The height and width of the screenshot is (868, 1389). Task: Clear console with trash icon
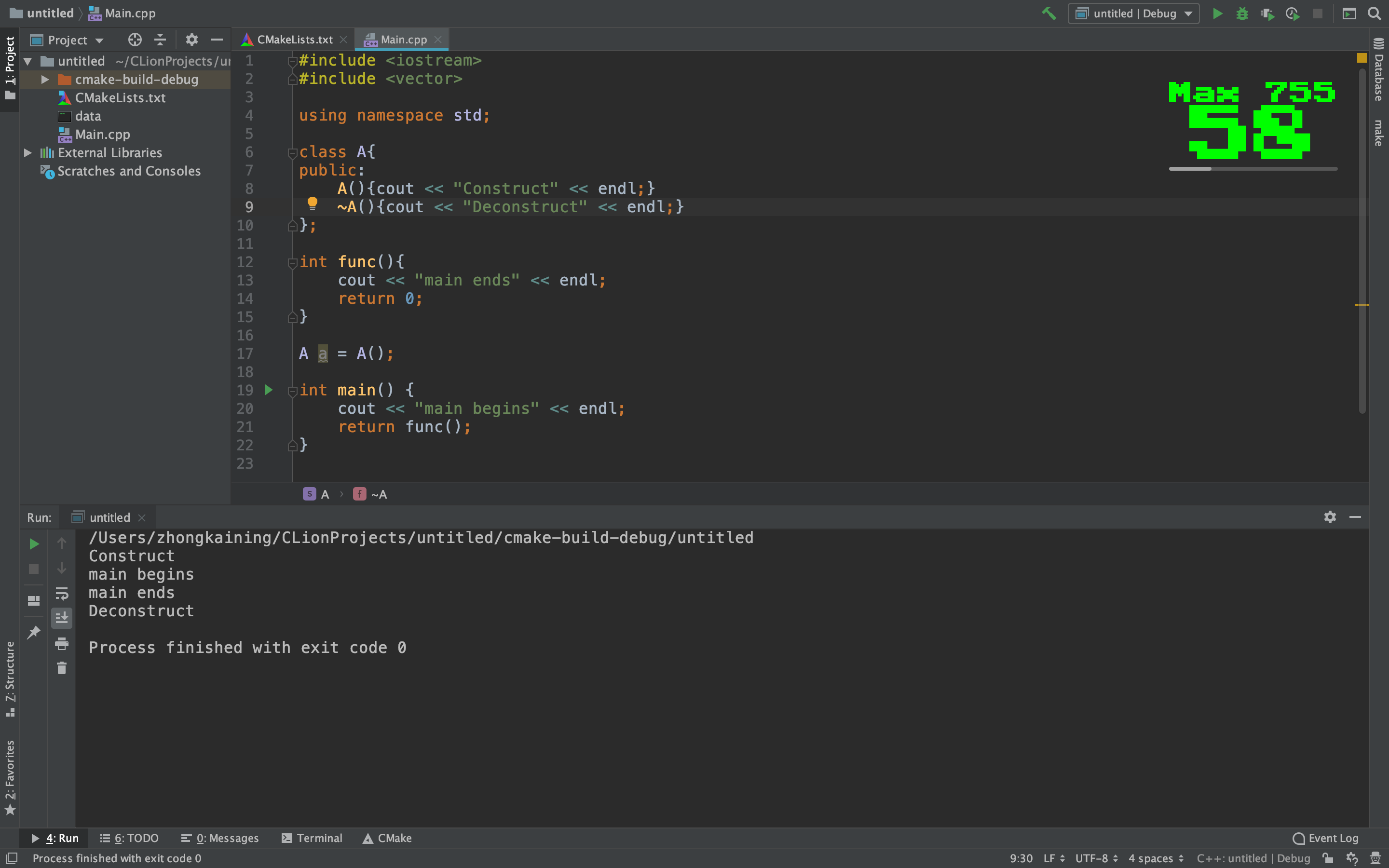(61, 668)
